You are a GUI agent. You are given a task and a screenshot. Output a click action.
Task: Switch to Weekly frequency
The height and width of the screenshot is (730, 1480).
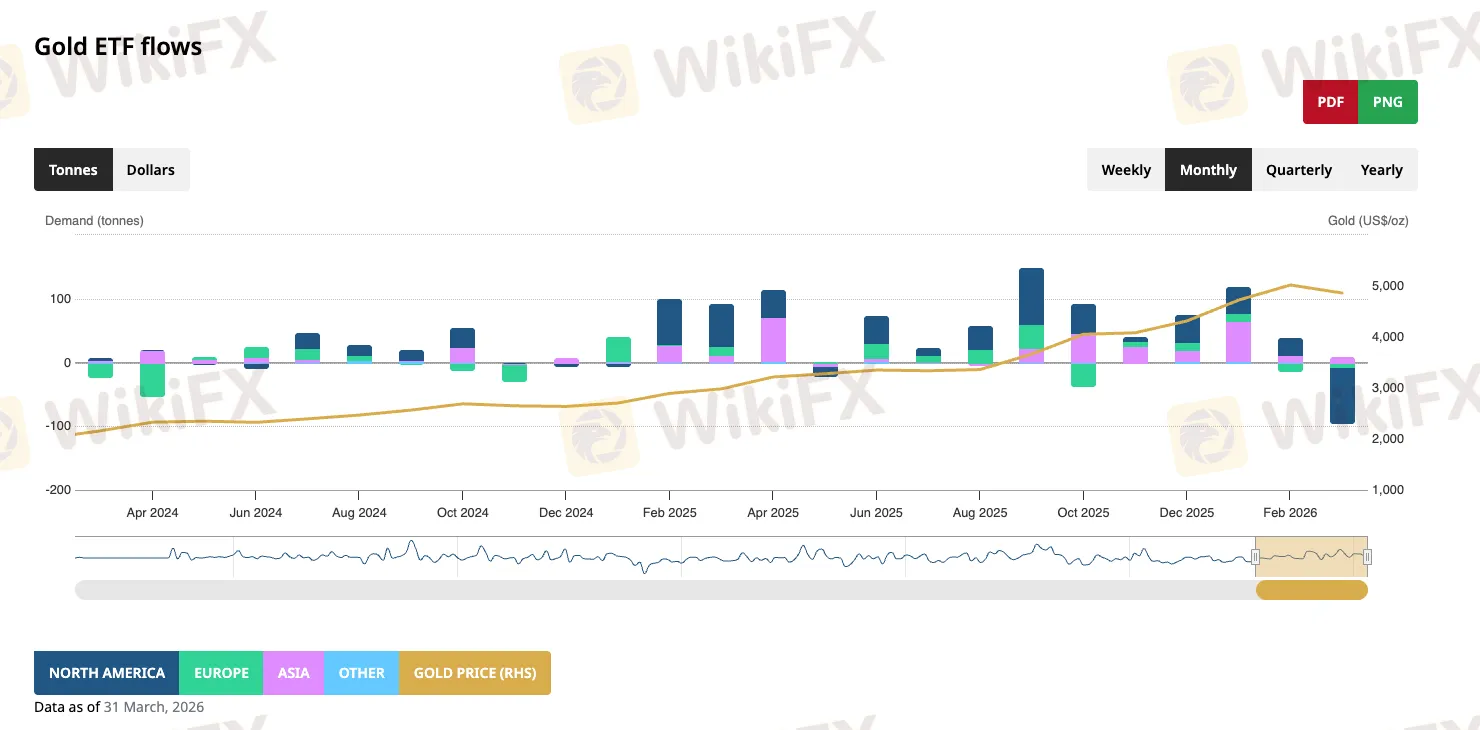tap(1125, 169)
